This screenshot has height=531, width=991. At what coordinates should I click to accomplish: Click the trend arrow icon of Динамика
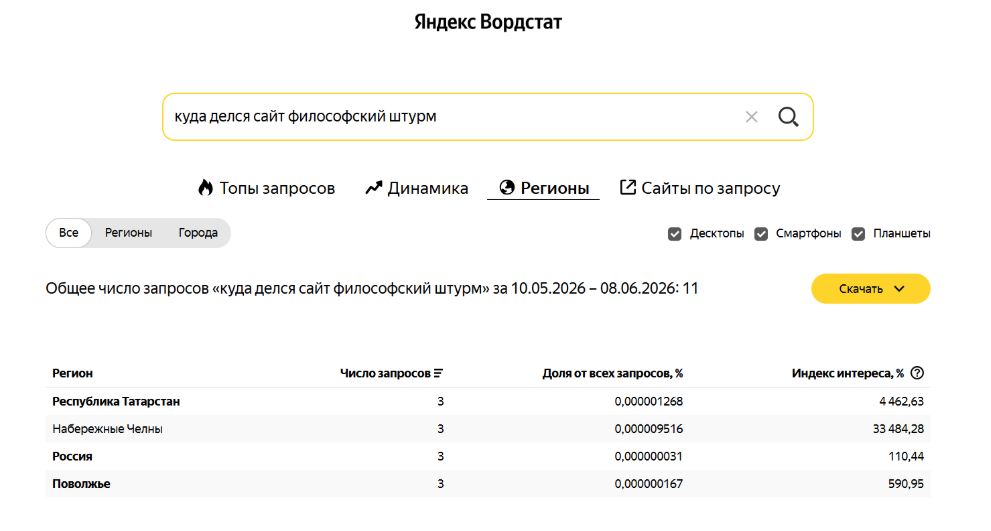[374, 188]
